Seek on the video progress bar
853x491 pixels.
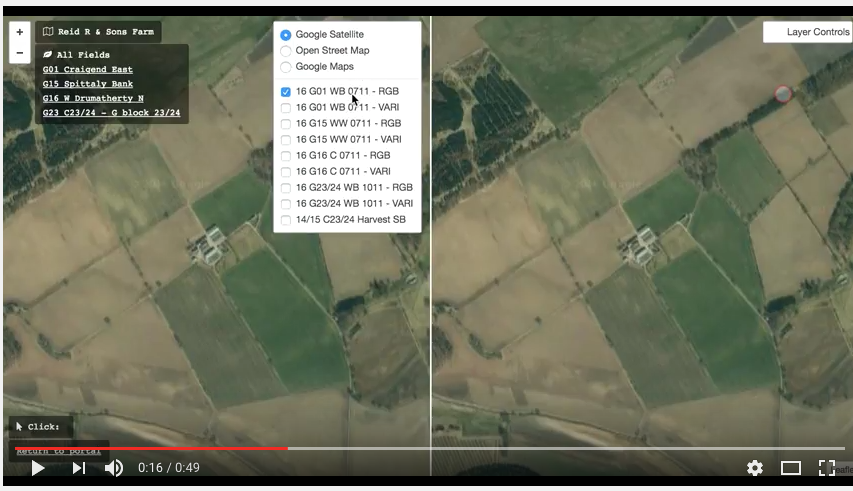click(x=430, y=449)
